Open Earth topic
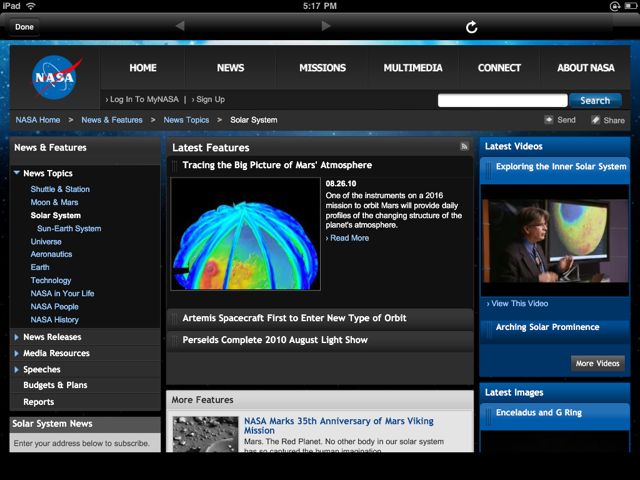The image size is (640, 480). (40, 267)
